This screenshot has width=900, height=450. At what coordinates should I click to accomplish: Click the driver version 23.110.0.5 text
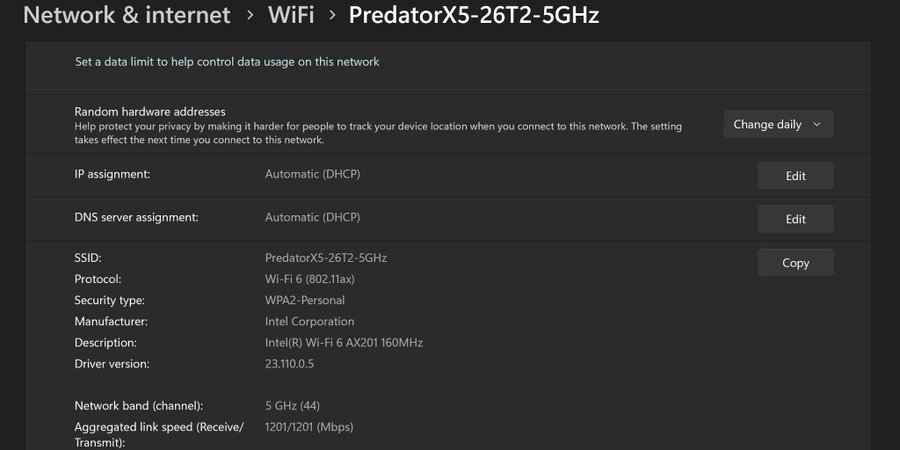tap(289, 364)
